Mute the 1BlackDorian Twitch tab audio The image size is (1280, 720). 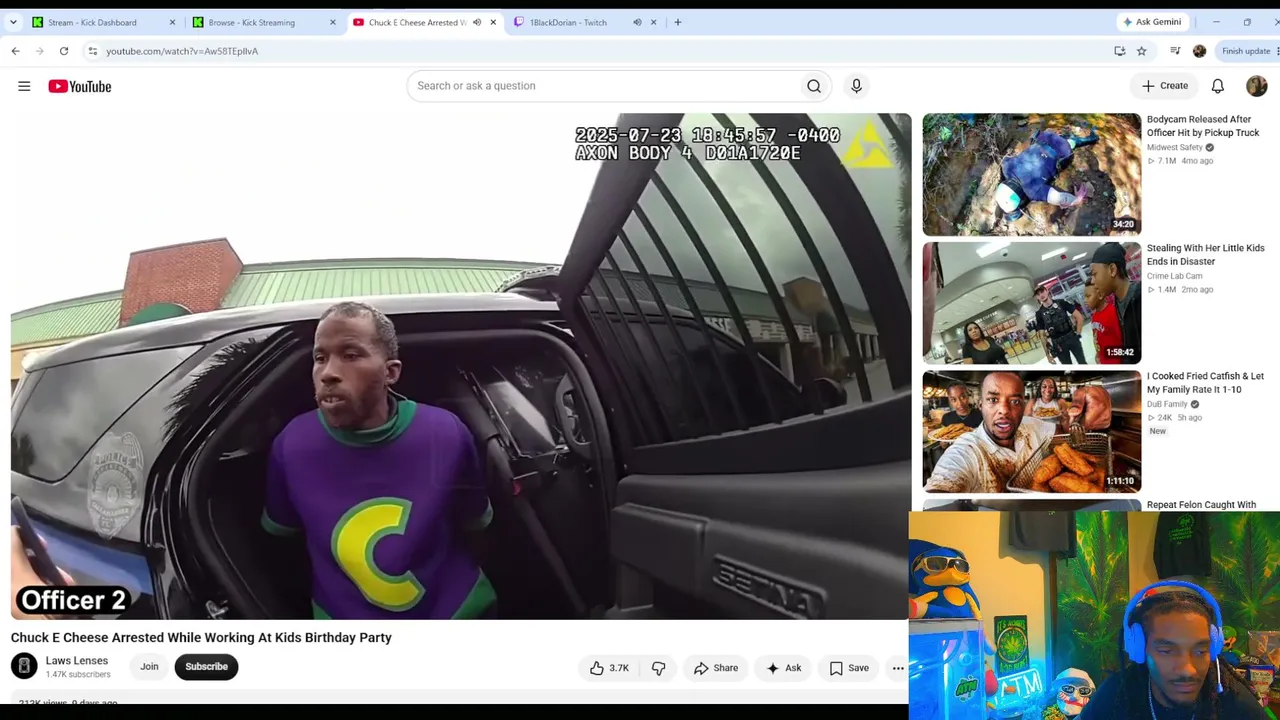pyautogui.click(x=637, y=22)
